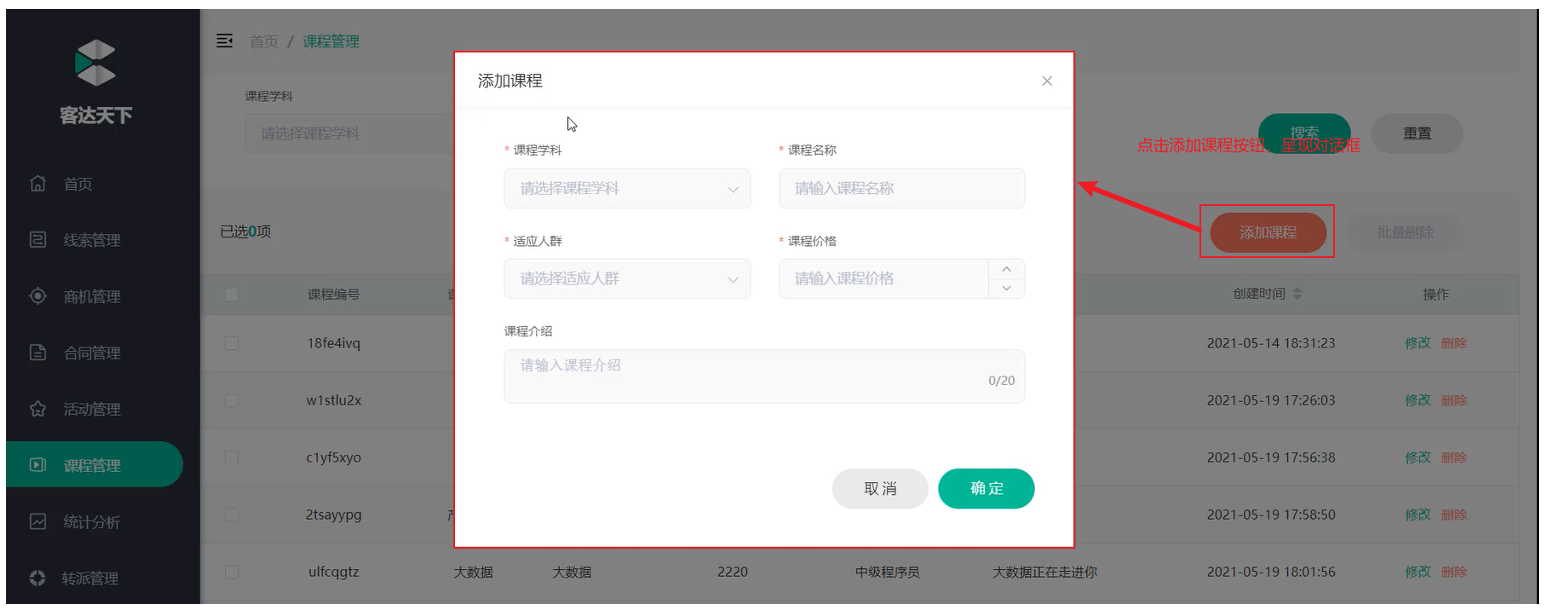Click the 商机管理 target icon
Screen dimensions: 1548x616
coord(38,296)
